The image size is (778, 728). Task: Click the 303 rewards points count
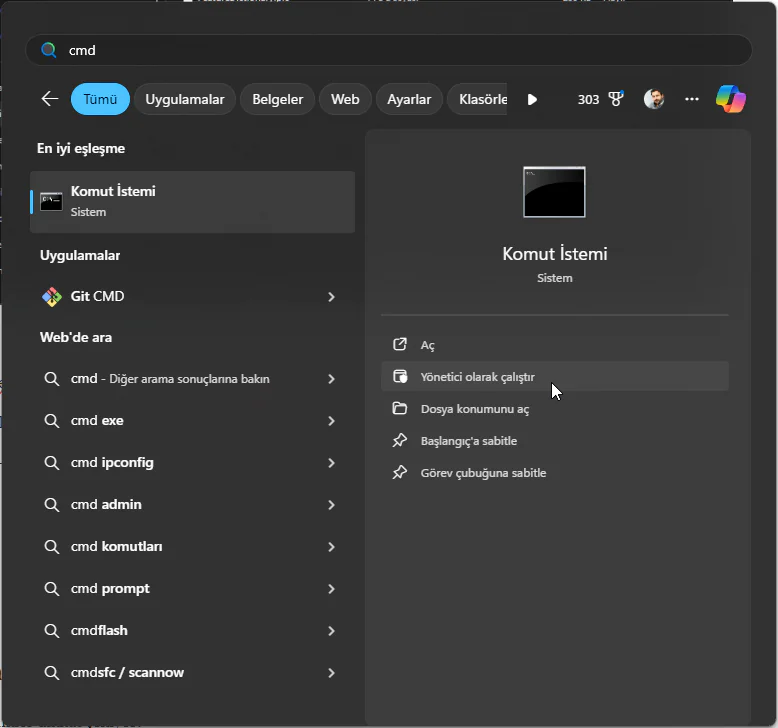point(588,99)
